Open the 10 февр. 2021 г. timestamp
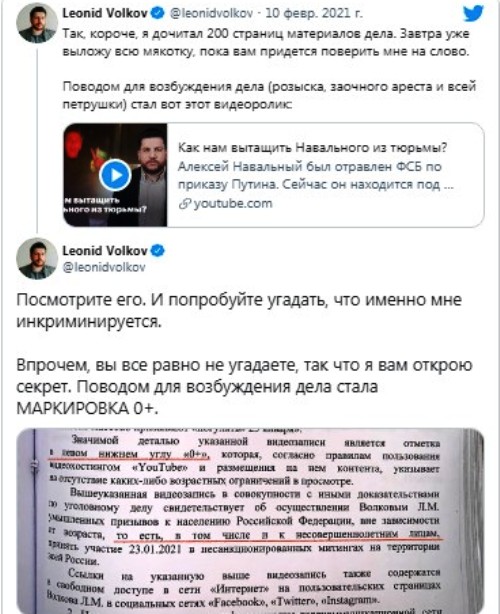 tap(314, 13)
